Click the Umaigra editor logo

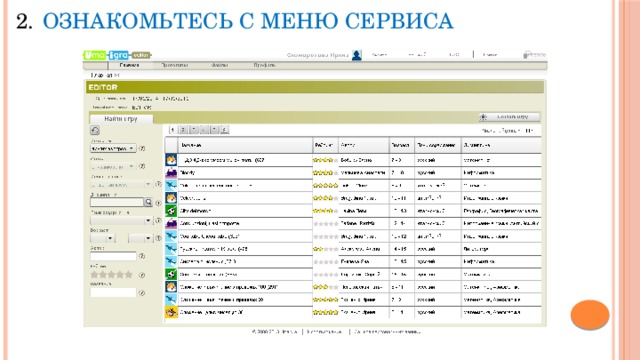117,55
